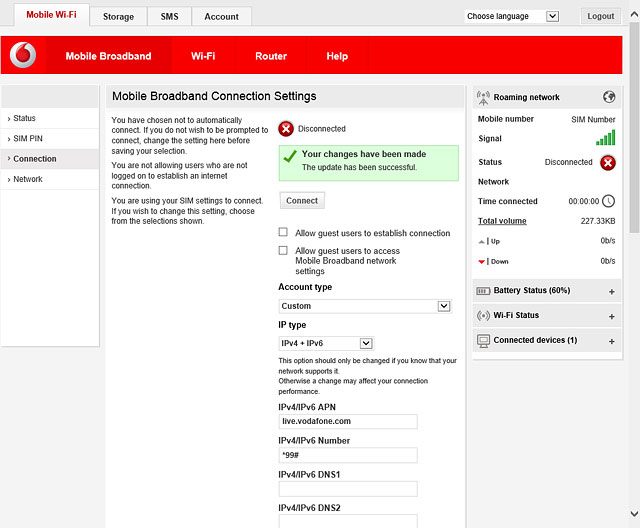Open the Account tab

222,17
